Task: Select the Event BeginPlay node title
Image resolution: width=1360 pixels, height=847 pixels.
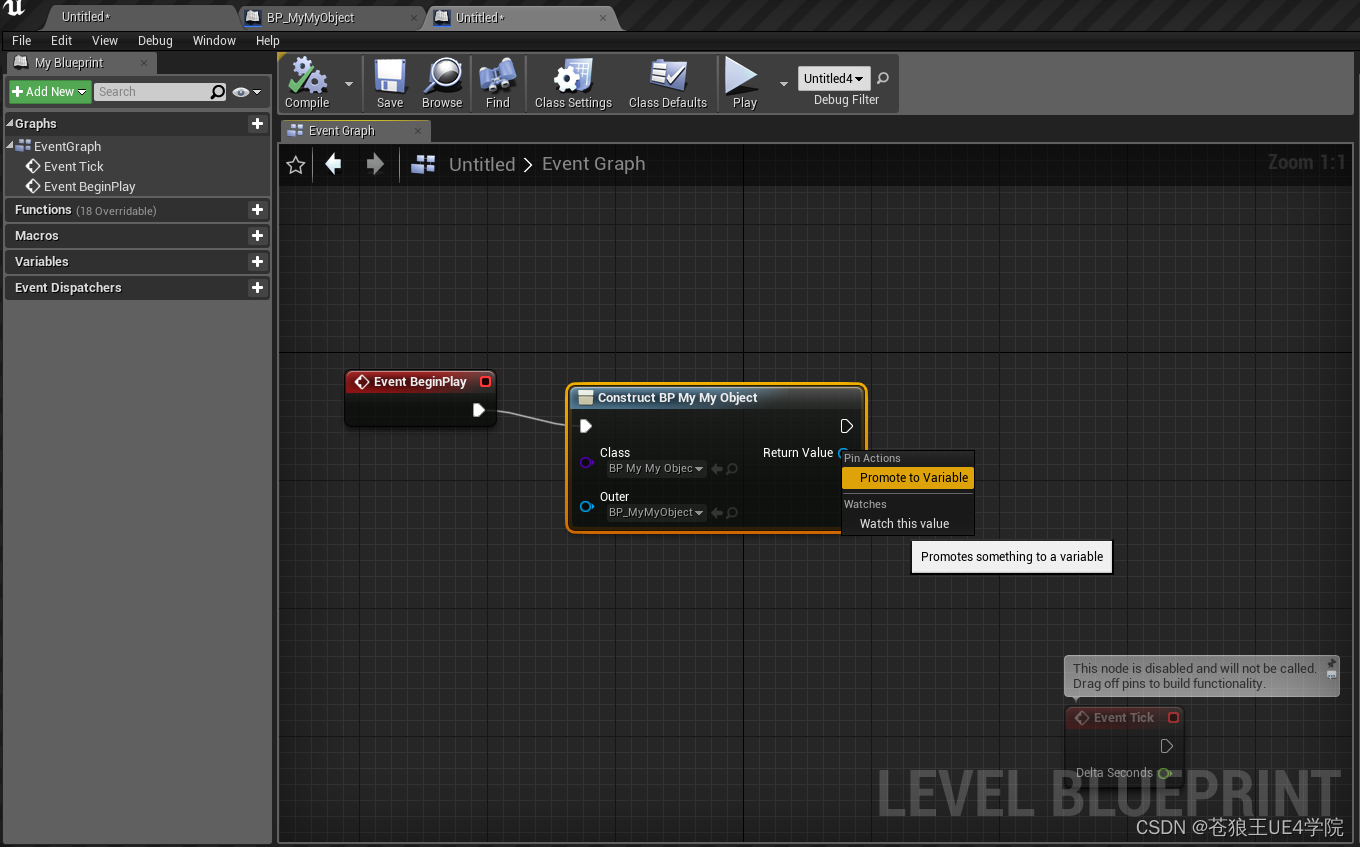Action: [420, 382]
